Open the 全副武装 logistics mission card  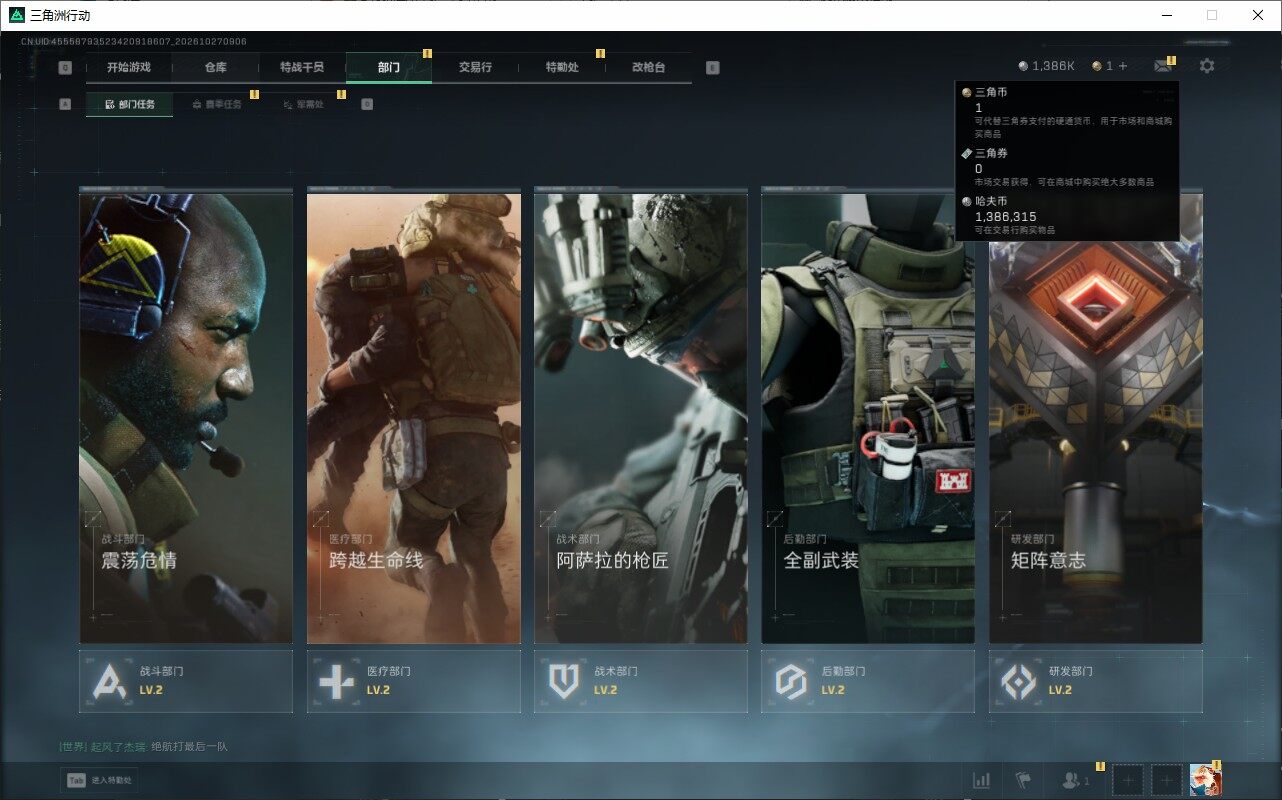(x=868, y=418)
